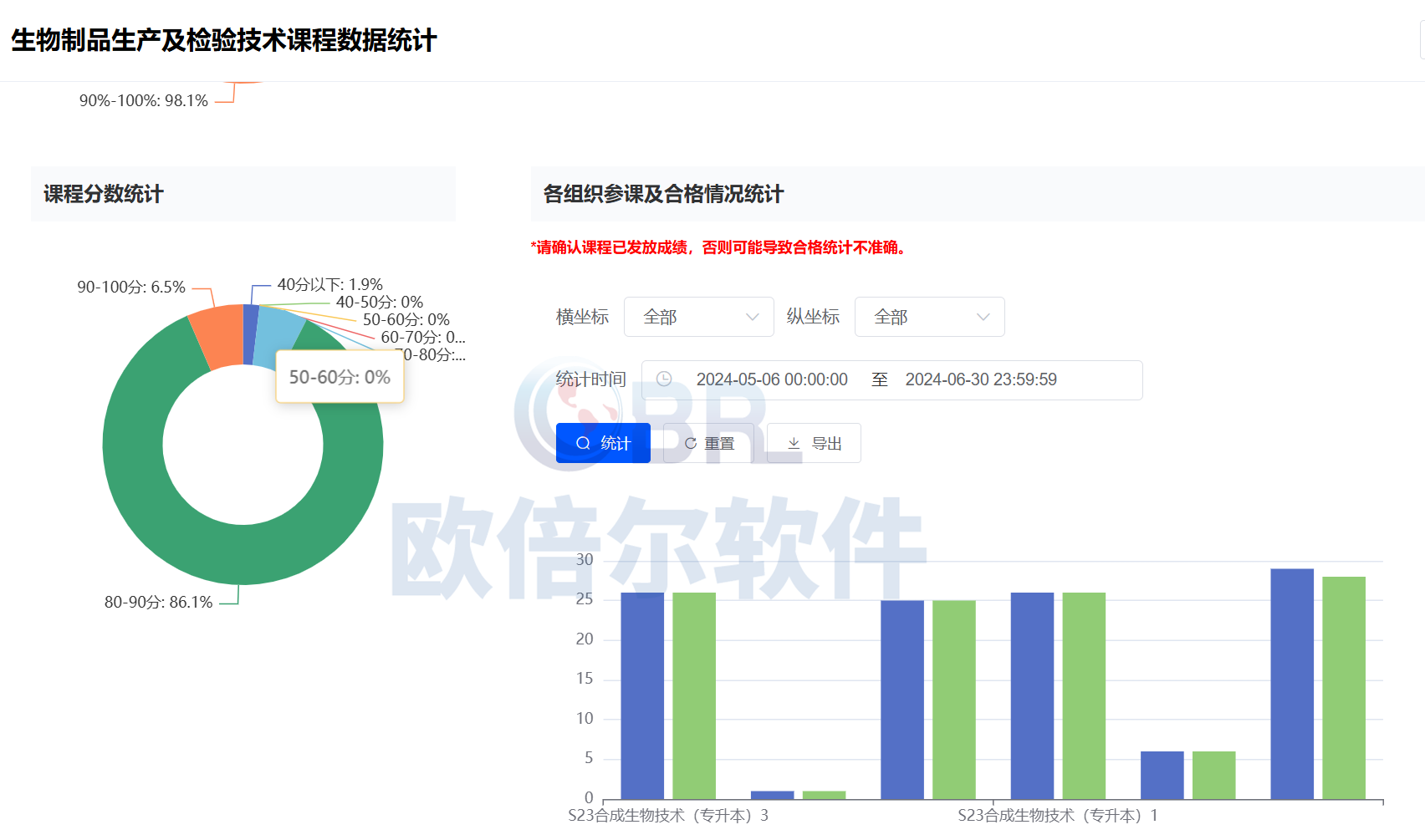Click the 90-100分: 6.5% label
The image size is (1425, 840).
coord(131,287)
